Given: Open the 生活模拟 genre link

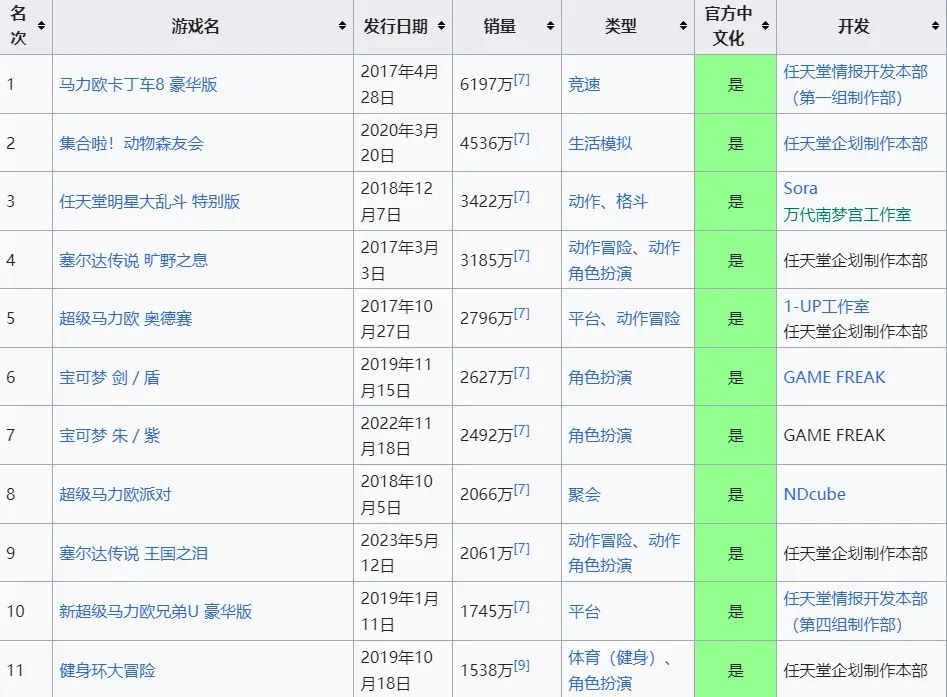Looking at the screenshot, I should (x=600, y=143).
